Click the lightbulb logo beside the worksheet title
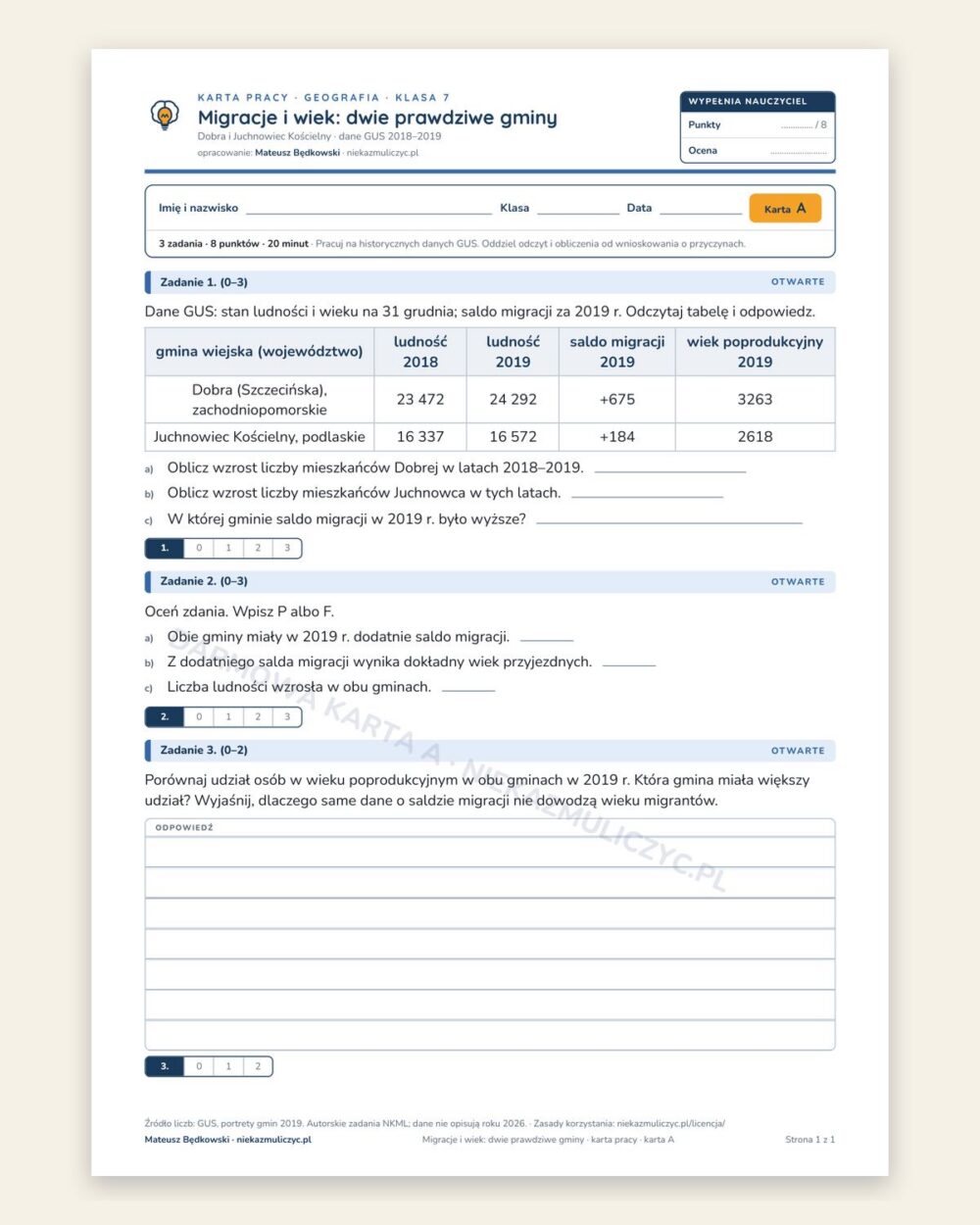Screen dimensions: 980x1225 (x=165, y=116)
